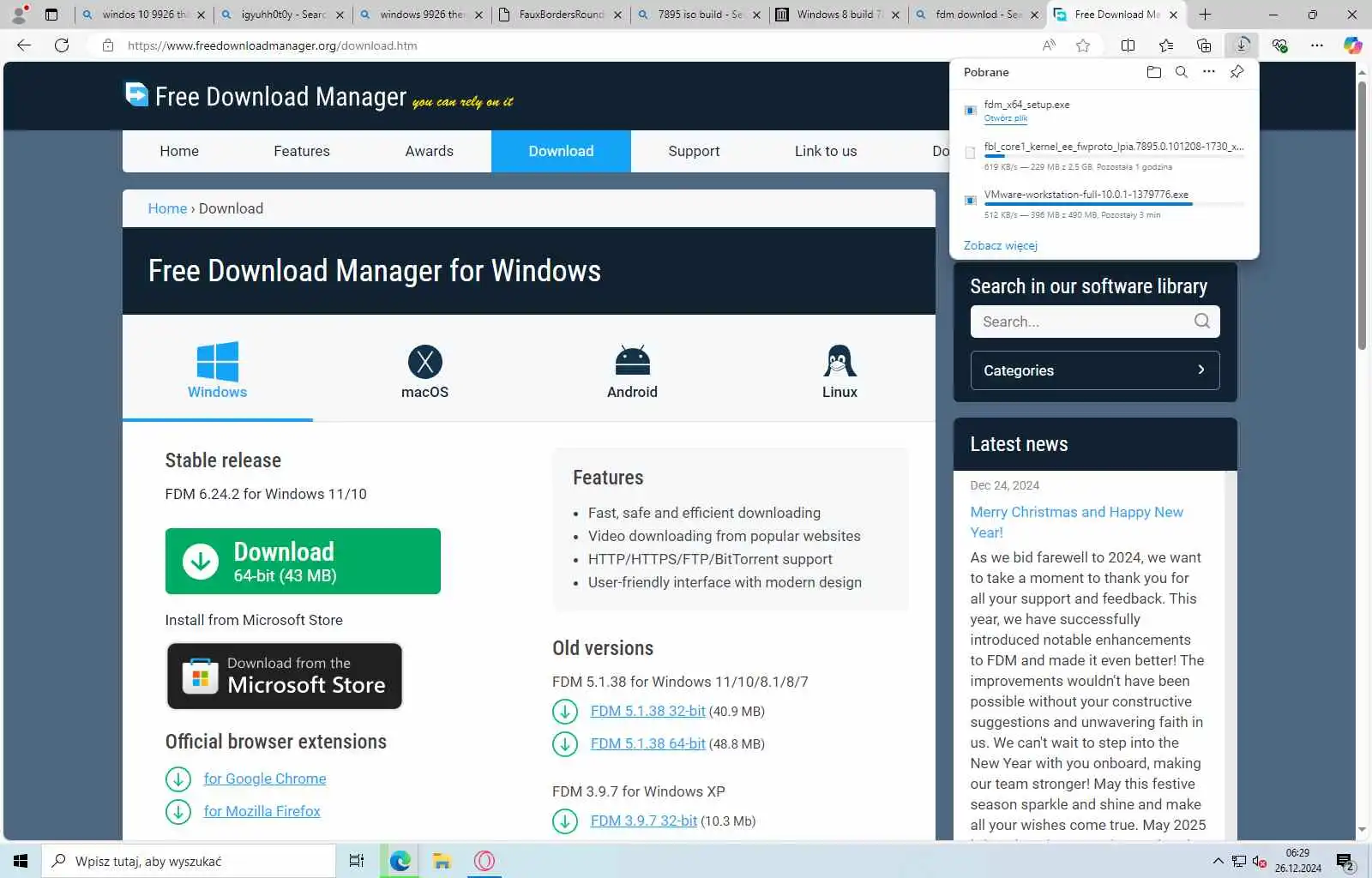
Task: Open File Explorer from the taskbar
Action: click(x=442, y=861)
